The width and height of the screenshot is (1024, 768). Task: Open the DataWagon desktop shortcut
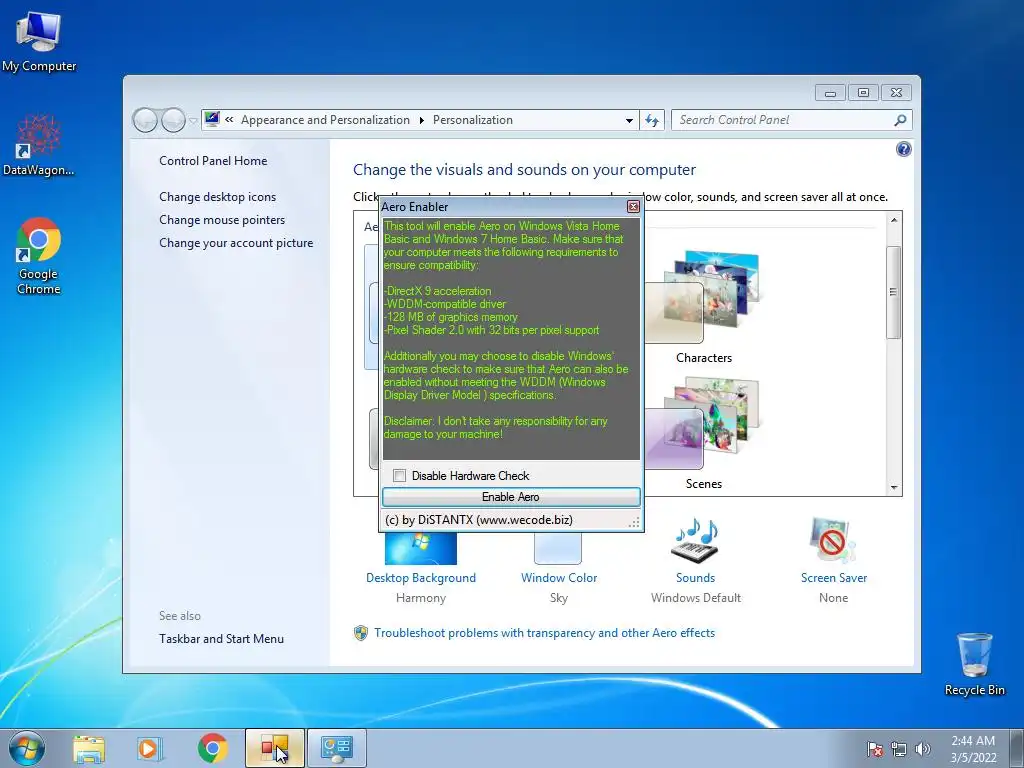(39, 144)
